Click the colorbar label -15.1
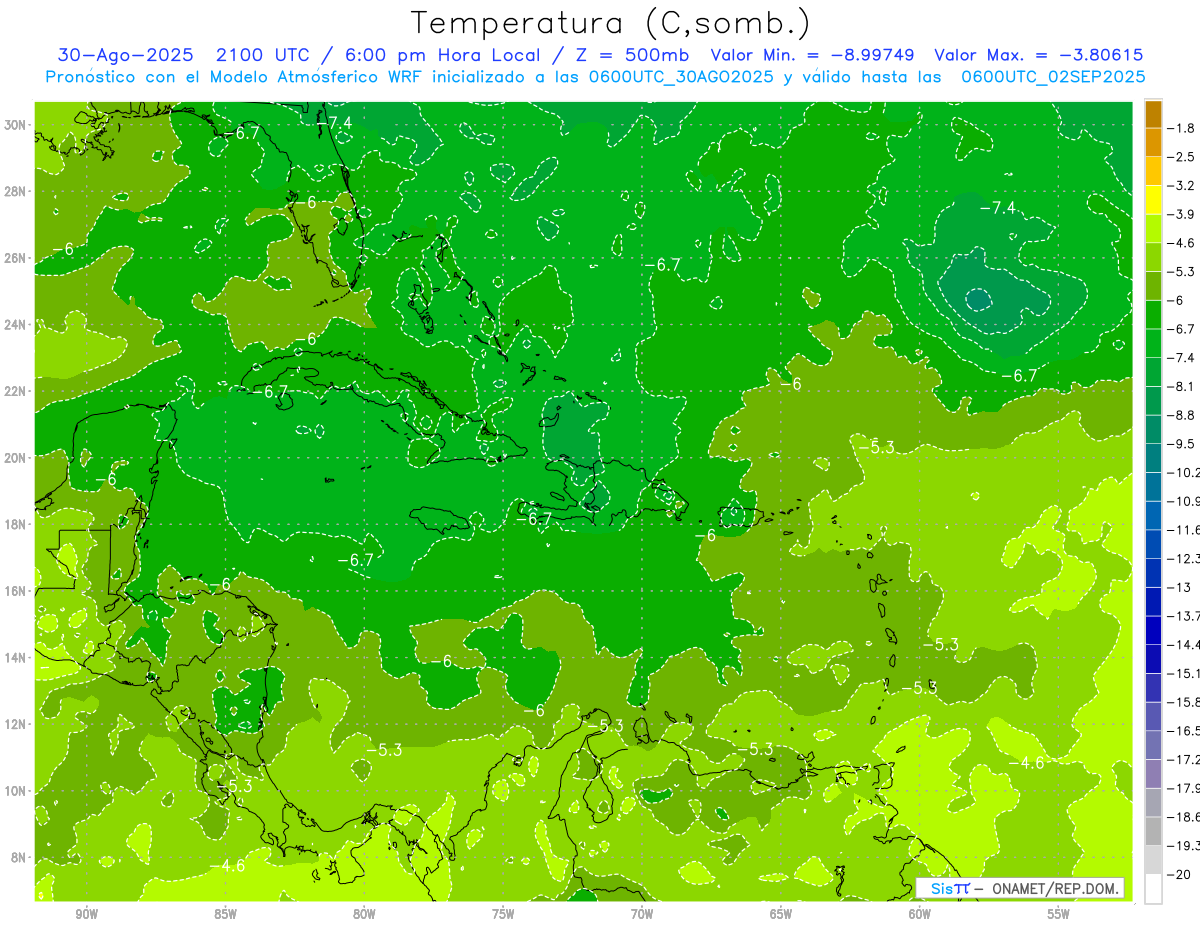Image resolution: width=1200 pixels, height=927 pixels. pyautogui.click(x=1184, y=674)
